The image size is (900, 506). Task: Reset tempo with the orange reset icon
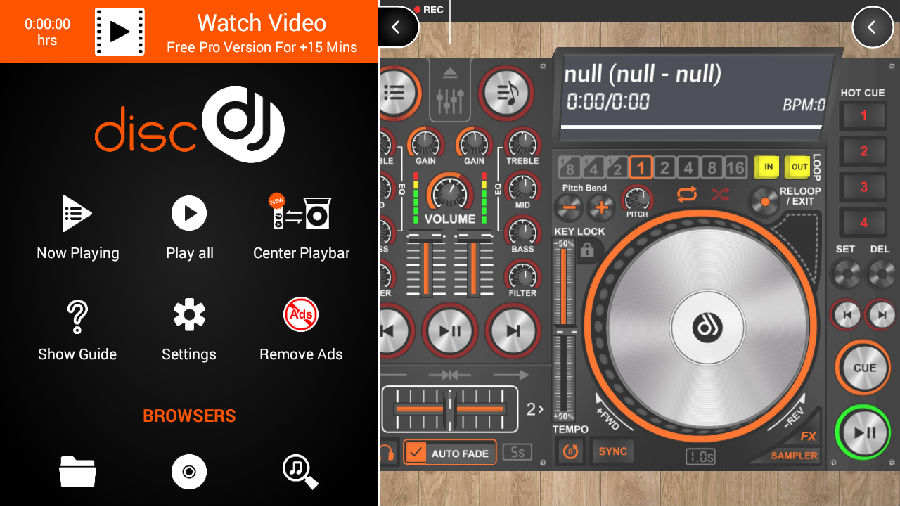click(570, 451)
